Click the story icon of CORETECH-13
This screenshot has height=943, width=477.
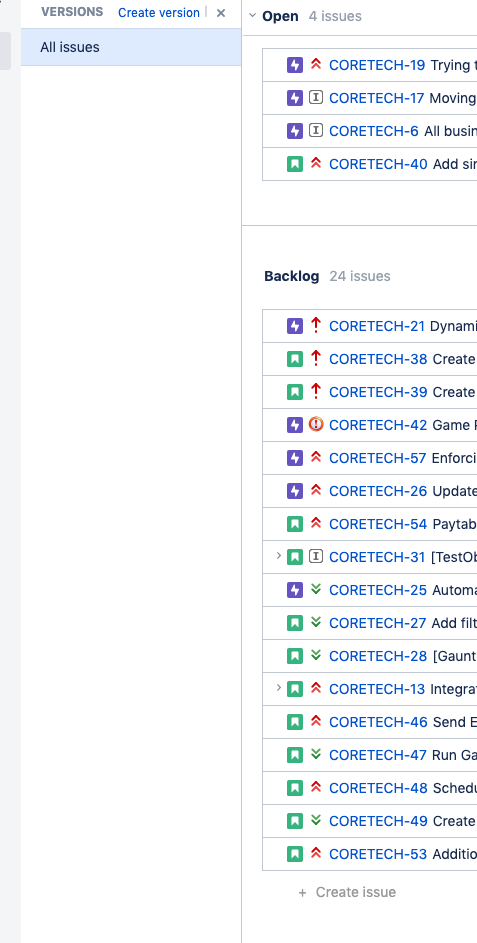coord(295,689)
